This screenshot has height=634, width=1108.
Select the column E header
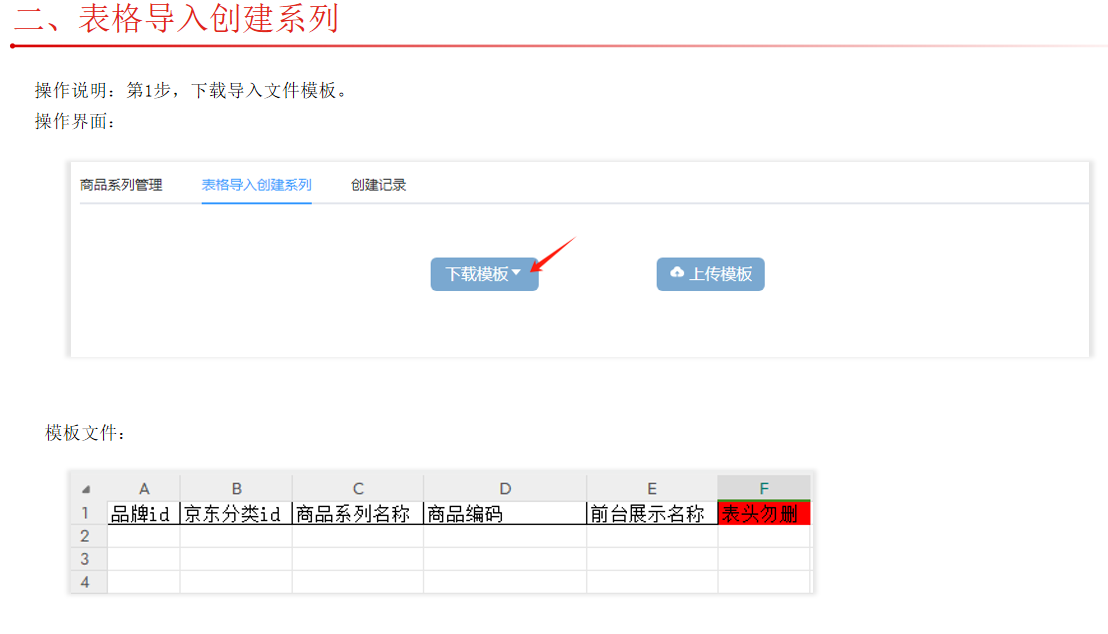click(x=652, y=488)
